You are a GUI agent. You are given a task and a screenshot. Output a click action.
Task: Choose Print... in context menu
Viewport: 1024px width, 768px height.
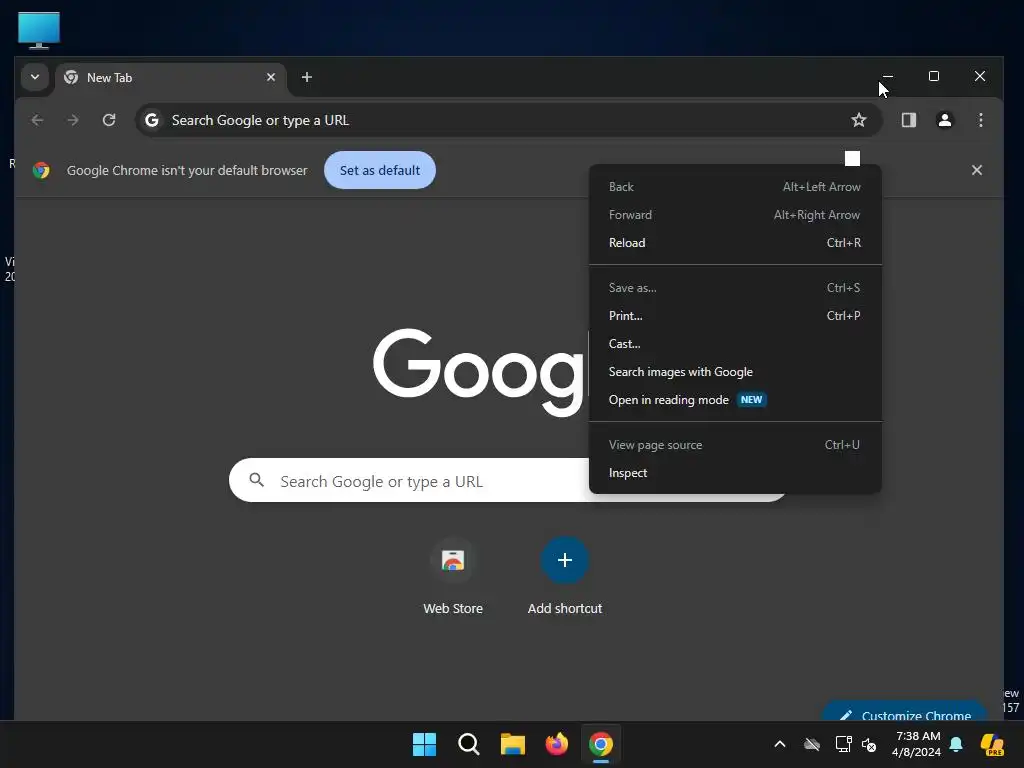[735, 316]
